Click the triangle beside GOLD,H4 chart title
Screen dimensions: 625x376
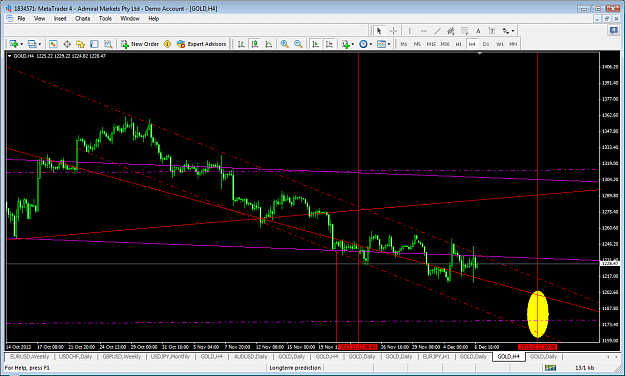coord(9,56)
